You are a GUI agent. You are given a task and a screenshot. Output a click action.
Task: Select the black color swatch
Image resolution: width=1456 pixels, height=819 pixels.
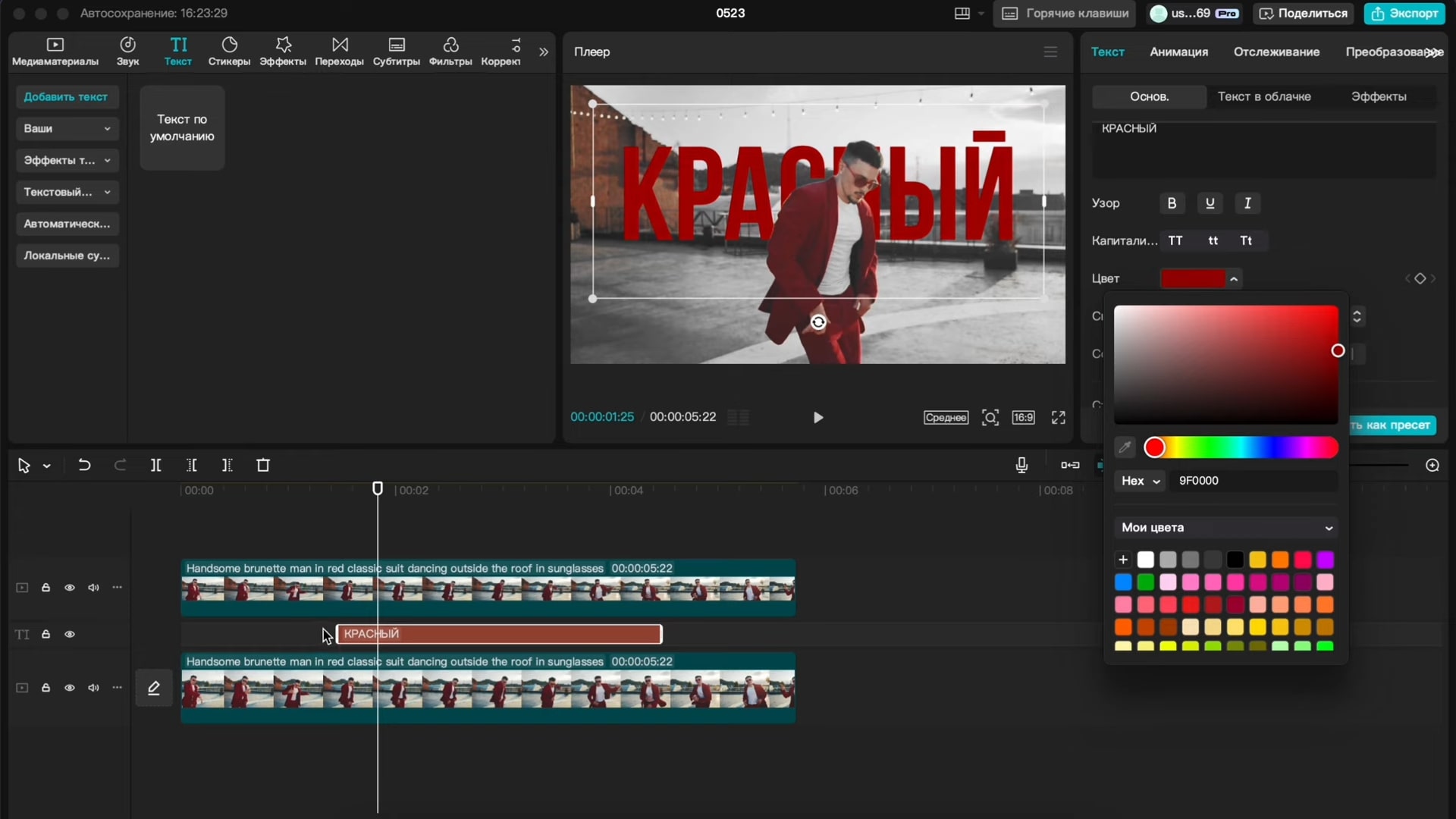[x=1235, y=560]
